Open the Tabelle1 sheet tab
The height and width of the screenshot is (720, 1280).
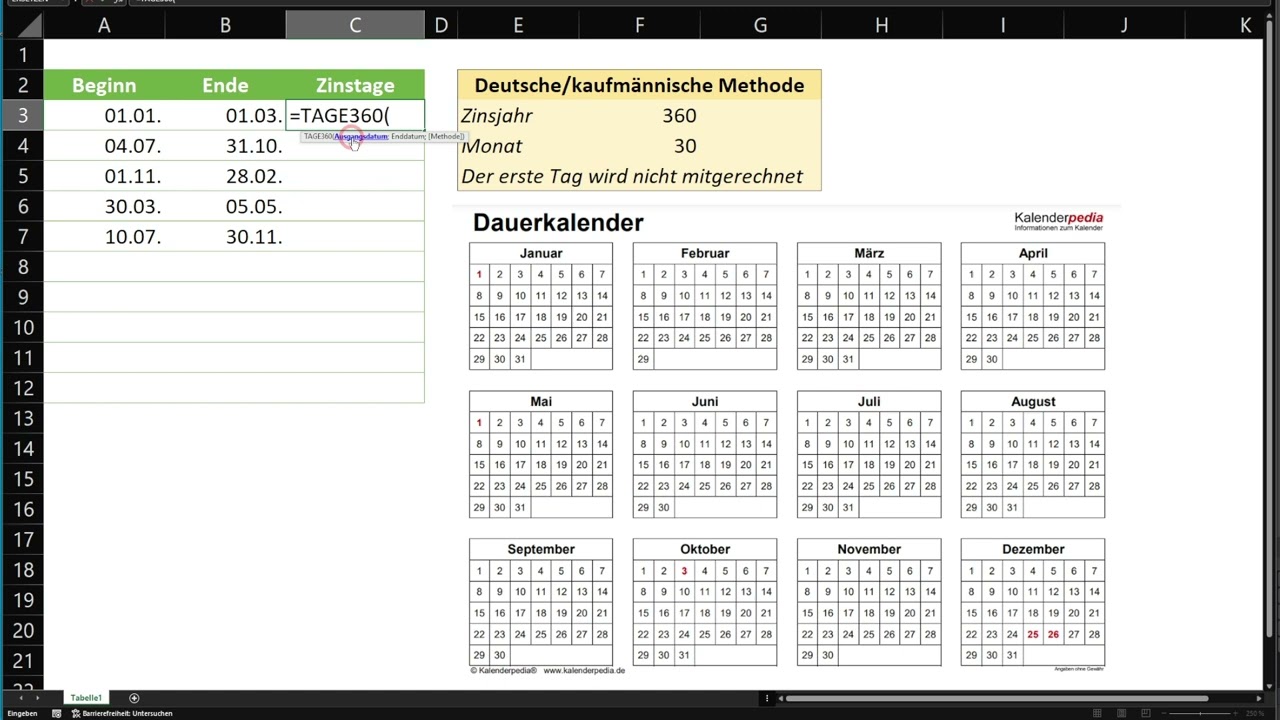click(86, 698)
